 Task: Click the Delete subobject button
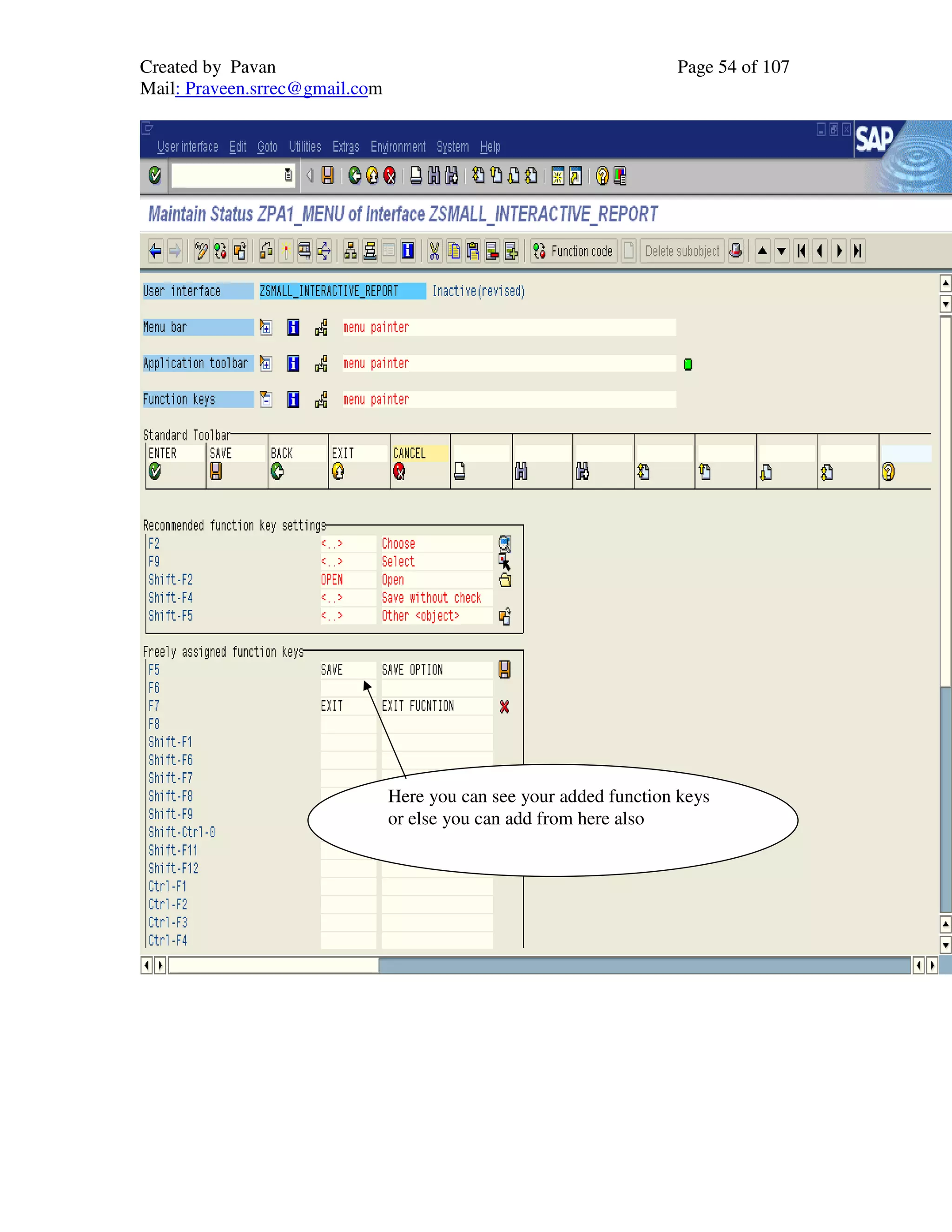tap(682, 251)
